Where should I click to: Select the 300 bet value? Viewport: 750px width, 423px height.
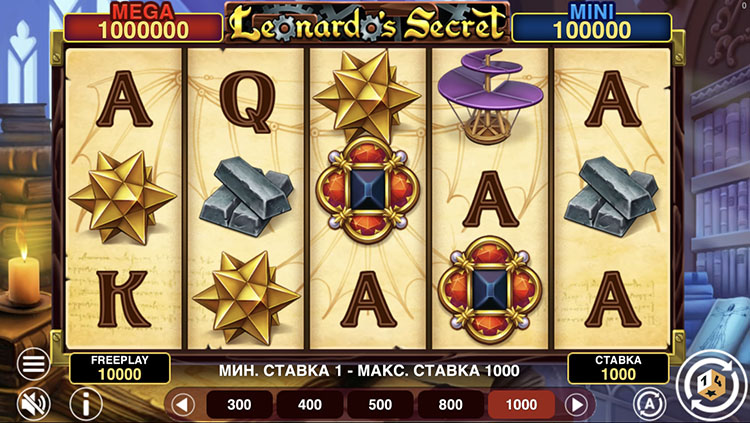[x=239, y=405]
